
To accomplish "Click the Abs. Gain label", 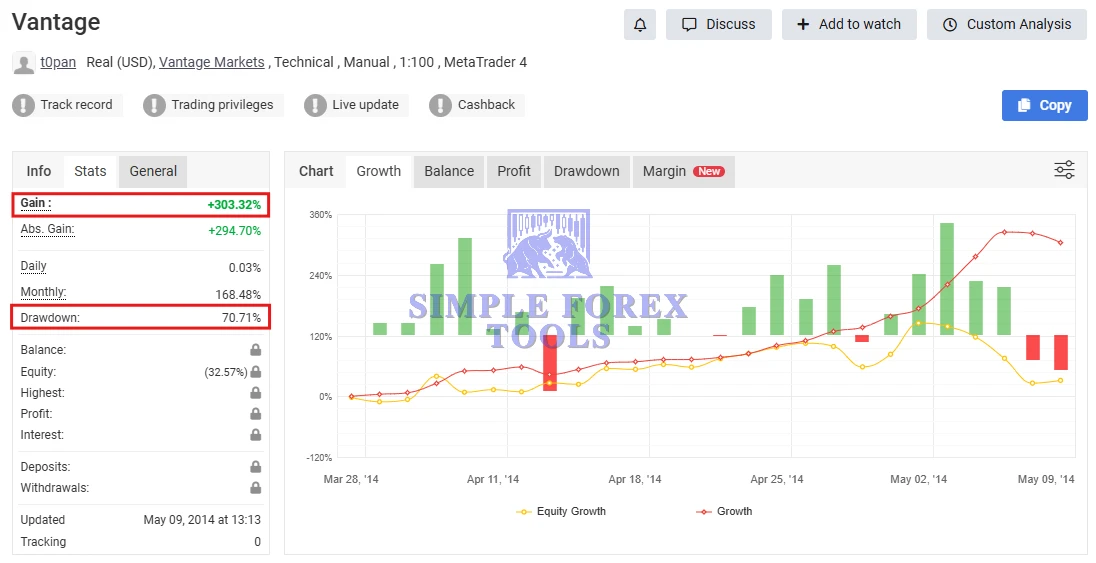I will tap(48, 229).
